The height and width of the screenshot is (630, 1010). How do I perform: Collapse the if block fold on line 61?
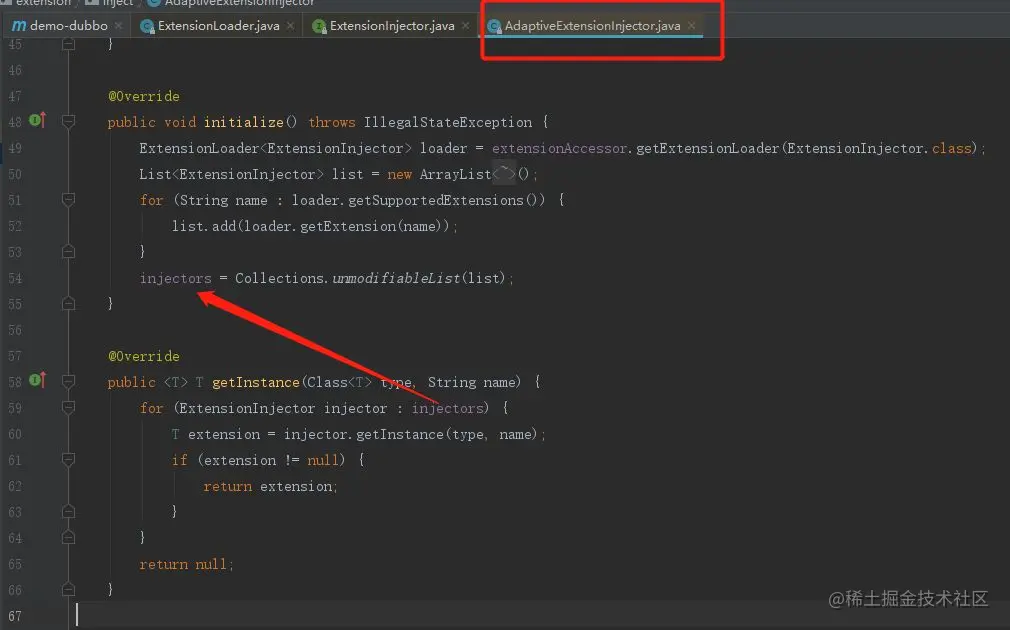pos(68,460)
